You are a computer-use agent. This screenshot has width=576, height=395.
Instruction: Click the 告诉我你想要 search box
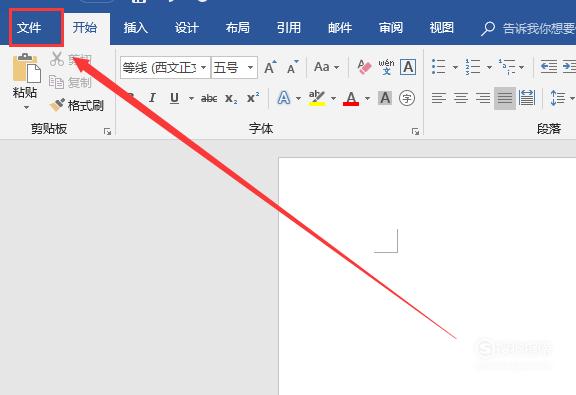(528, 28)
